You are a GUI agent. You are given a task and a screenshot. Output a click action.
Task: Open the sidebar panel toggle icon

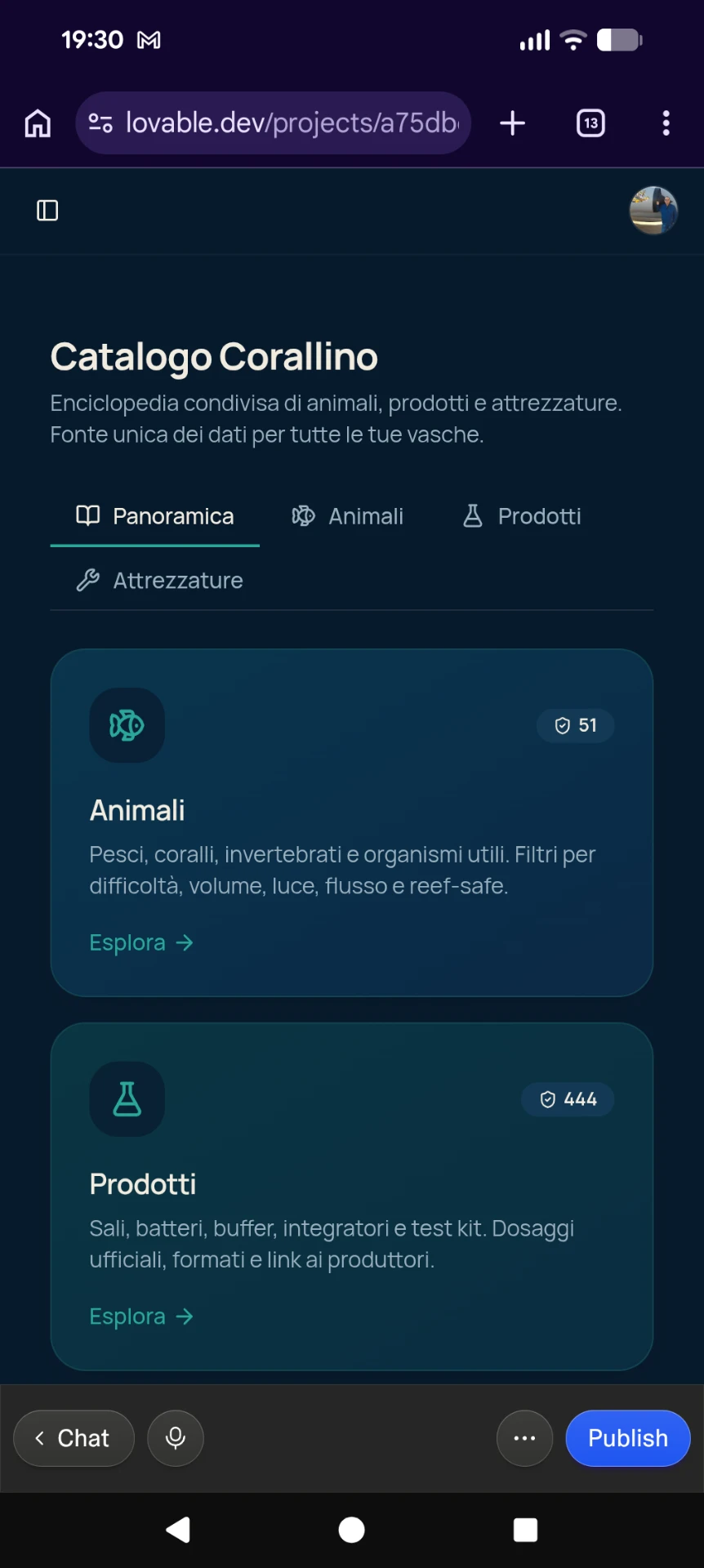[x=47, y=211]
